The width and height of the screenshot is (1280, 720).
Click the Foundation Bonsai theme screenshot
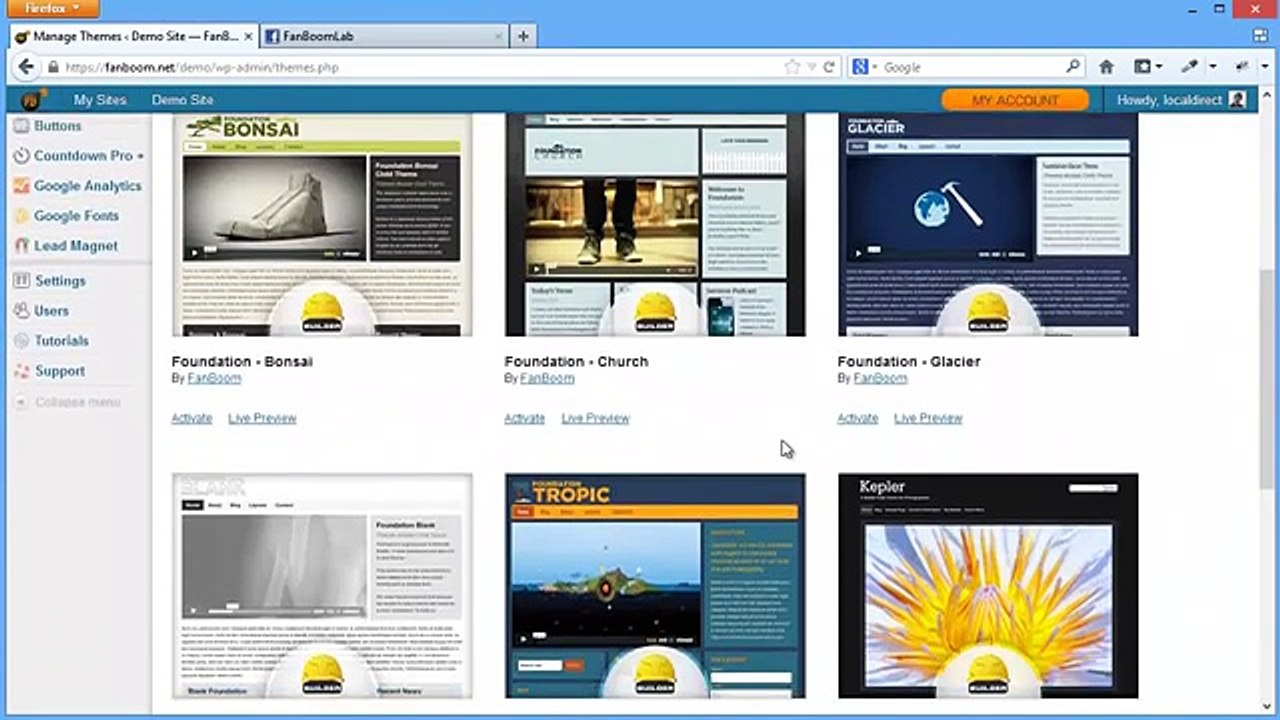click(x=322, y=225)
